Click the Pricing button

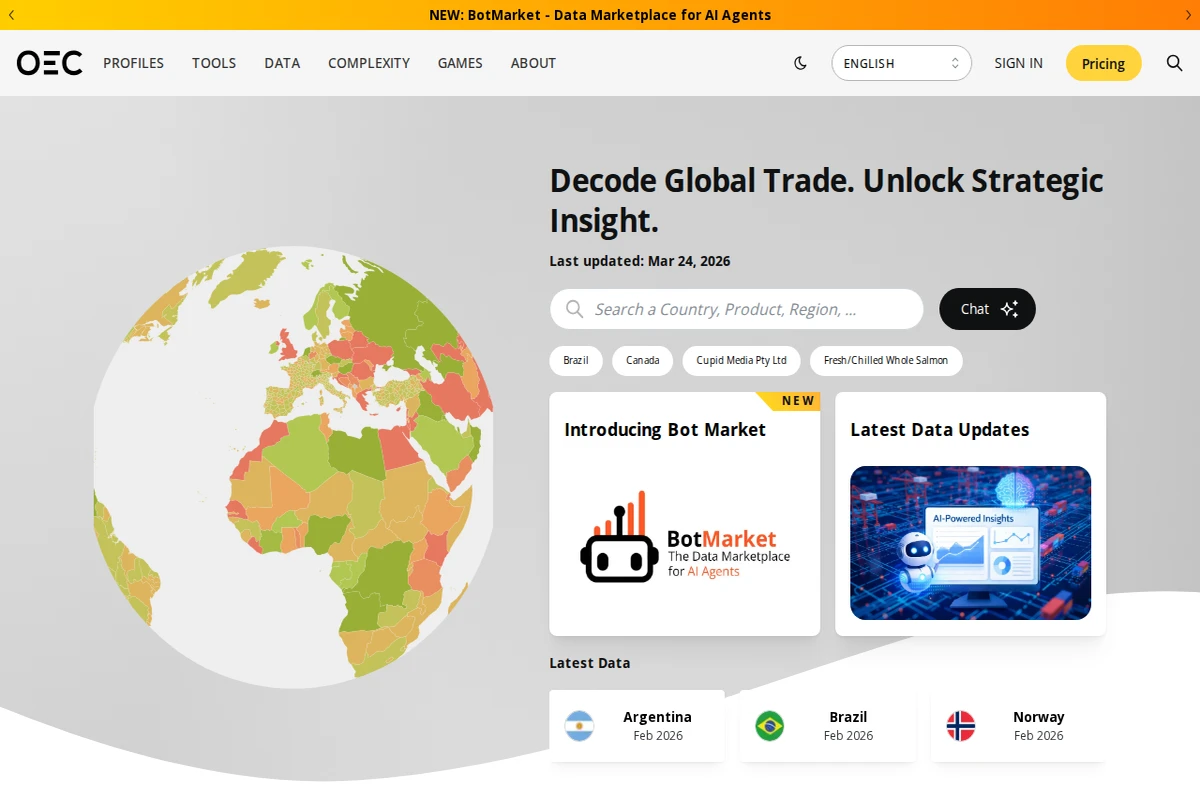[x=1103, y=63]
